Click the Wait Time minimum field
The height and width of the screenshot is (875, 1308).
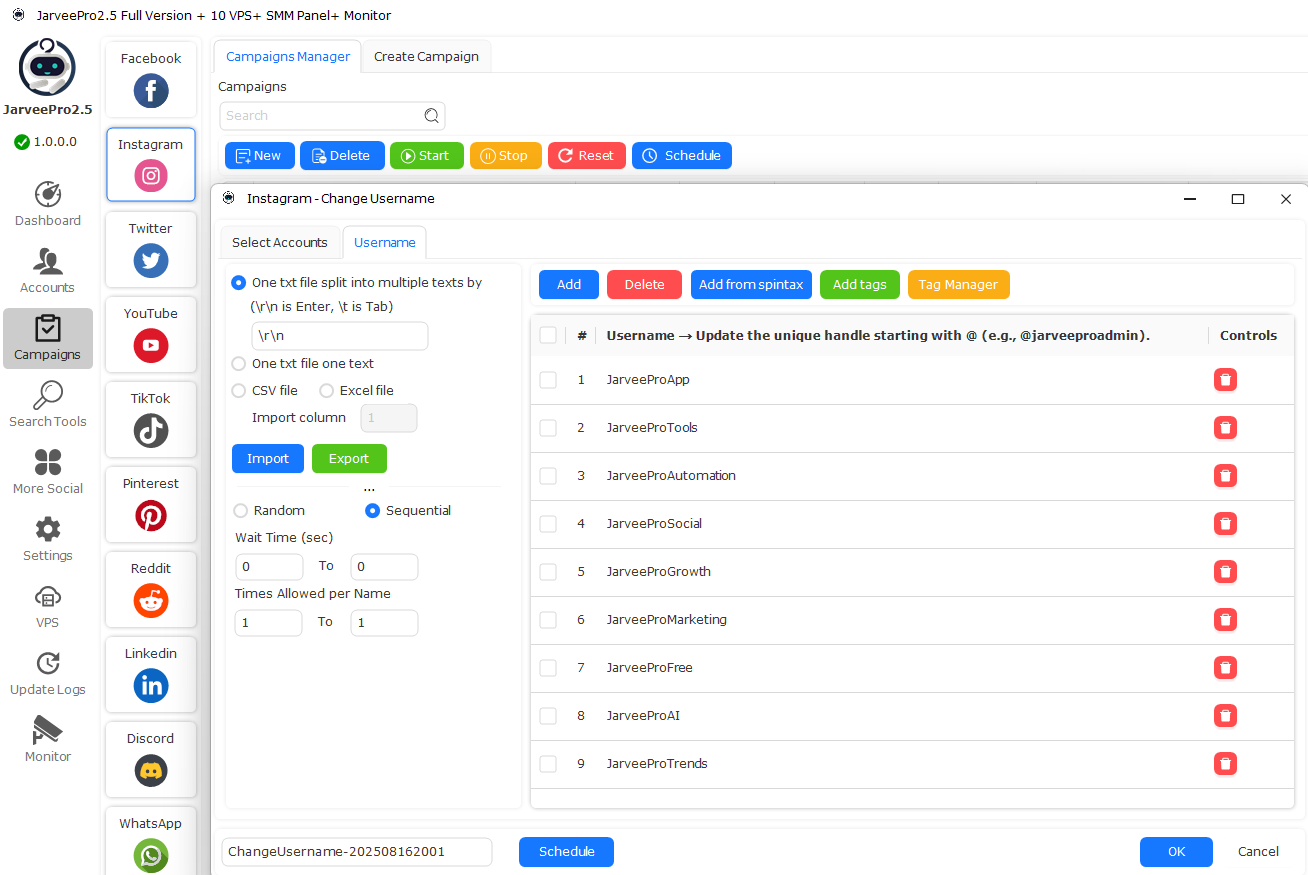[x=269, y=567]
